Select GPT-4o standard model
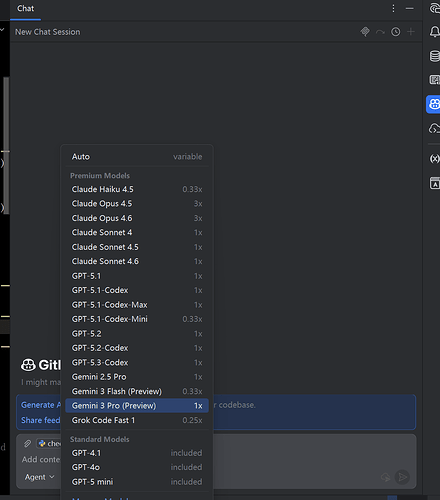The image size is (440, 500). 137,467
